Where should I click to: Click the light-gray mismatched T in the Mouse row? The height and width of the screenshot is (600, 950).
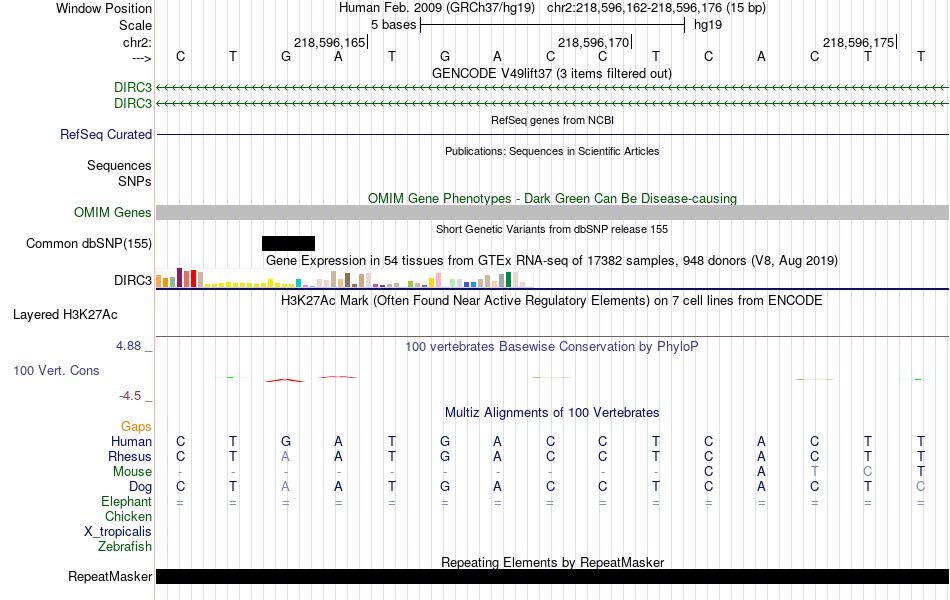point(814,472)
